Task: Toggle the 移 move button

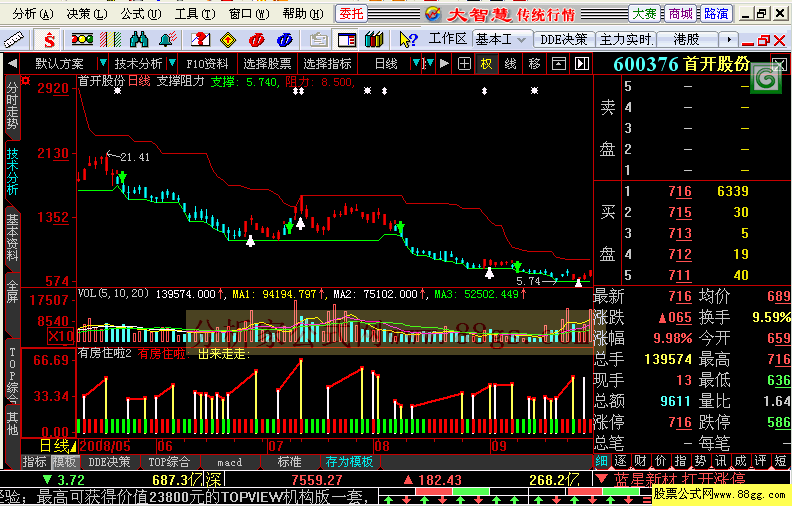Action: point(534,64)
